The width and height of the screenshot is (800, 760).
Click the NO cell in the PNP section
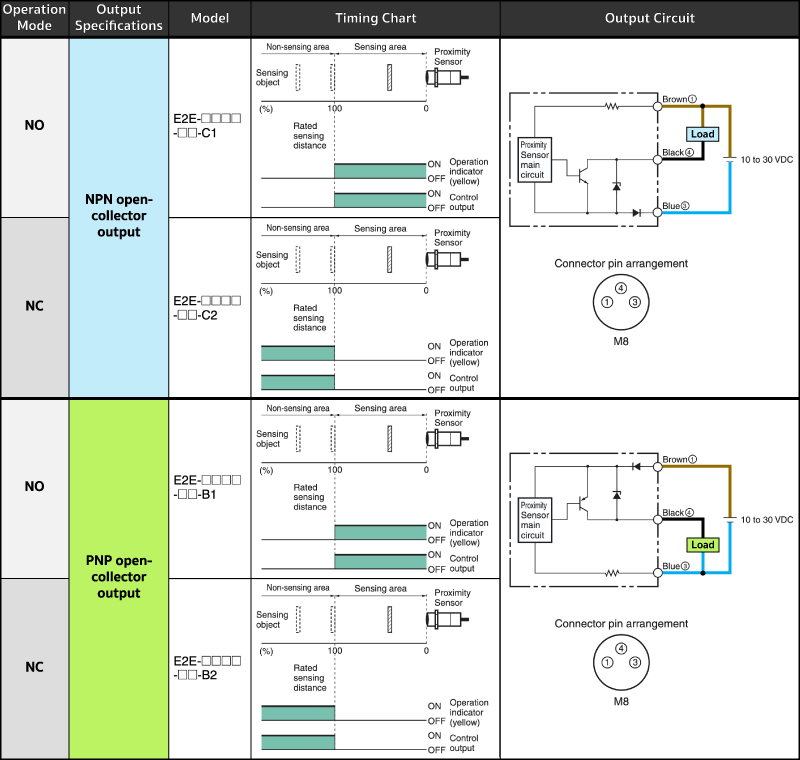click(x=35, y=489)
